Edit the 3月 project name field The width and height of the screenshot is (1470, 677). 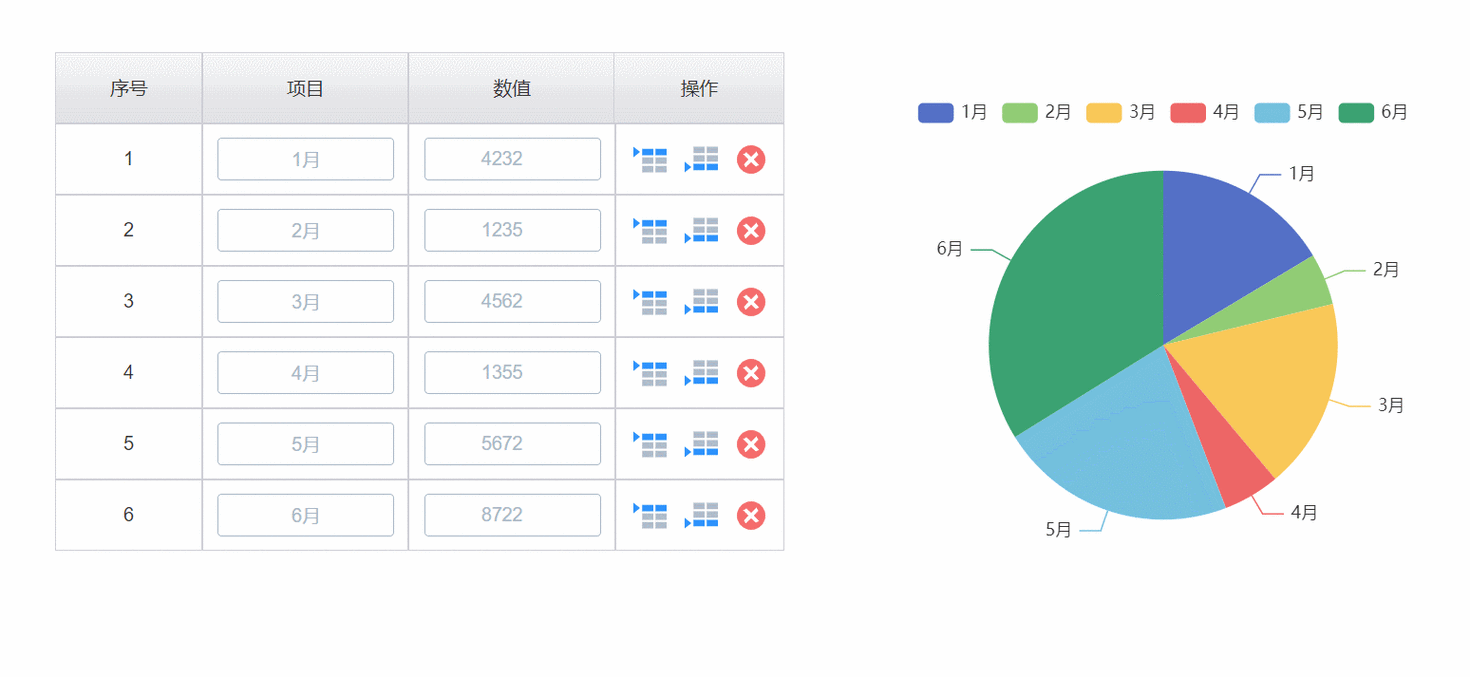(x=305, y=301)
